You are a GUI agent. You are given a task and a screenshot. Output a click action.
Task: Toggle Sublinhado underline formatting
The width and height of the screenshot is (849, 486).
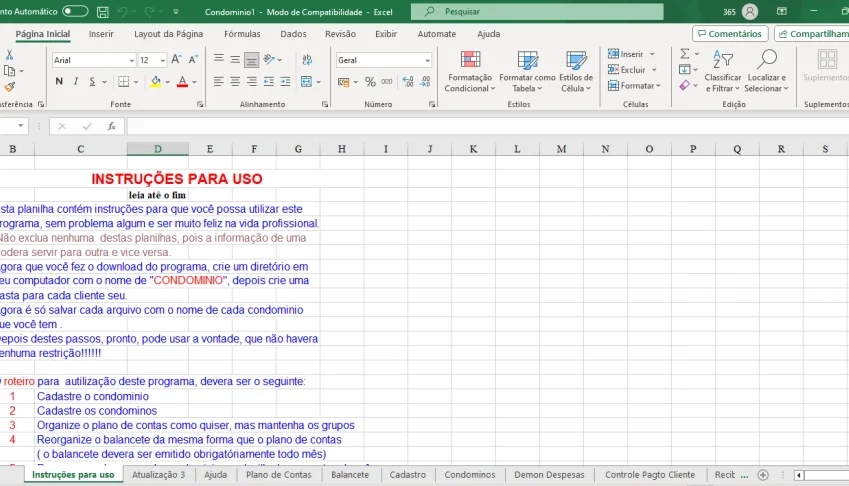92,81
